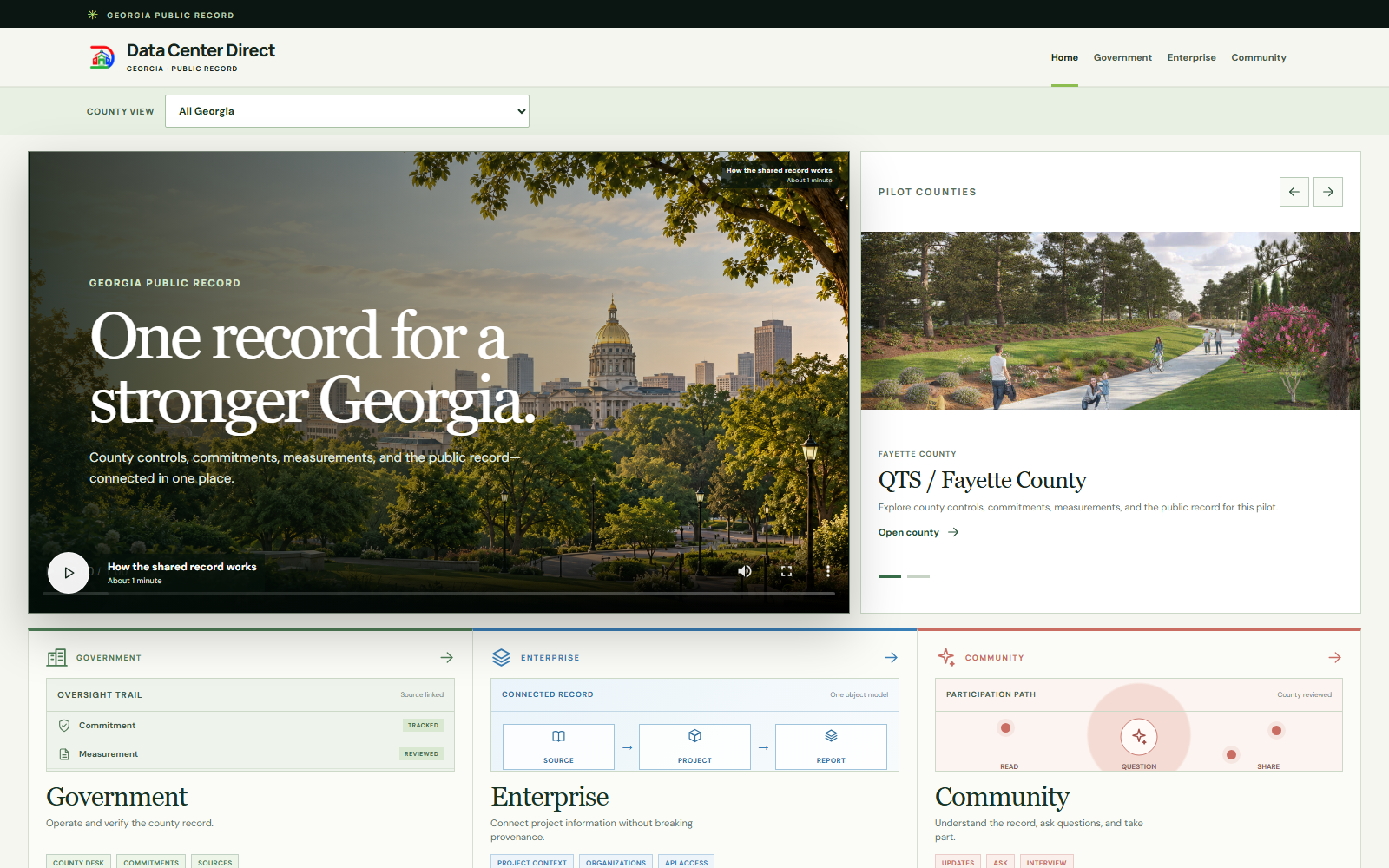1389x868 pixels.
Task: Play the shared record video
Action: click(x=69, y=573)
